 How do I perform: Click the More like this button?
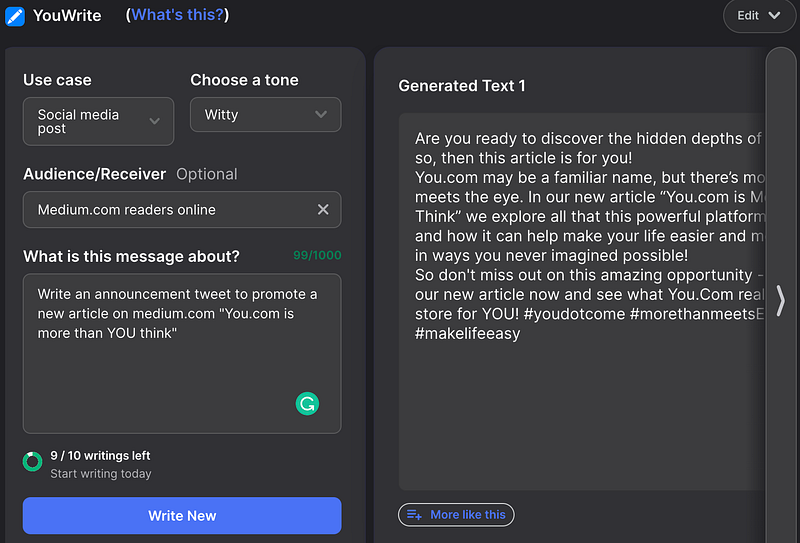457,515
